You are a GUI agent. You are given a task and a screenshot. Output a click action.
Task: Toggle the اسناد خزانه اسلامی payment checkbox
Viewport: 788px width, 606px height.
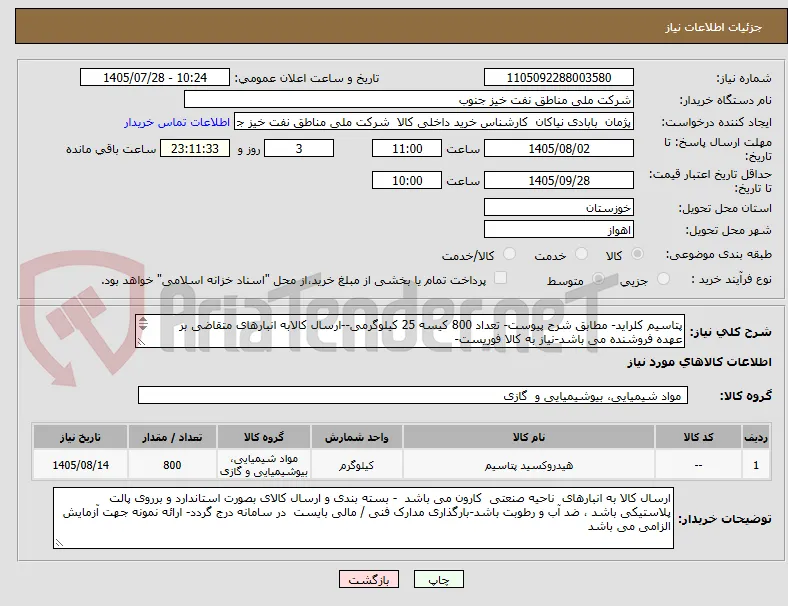(501, 278)
